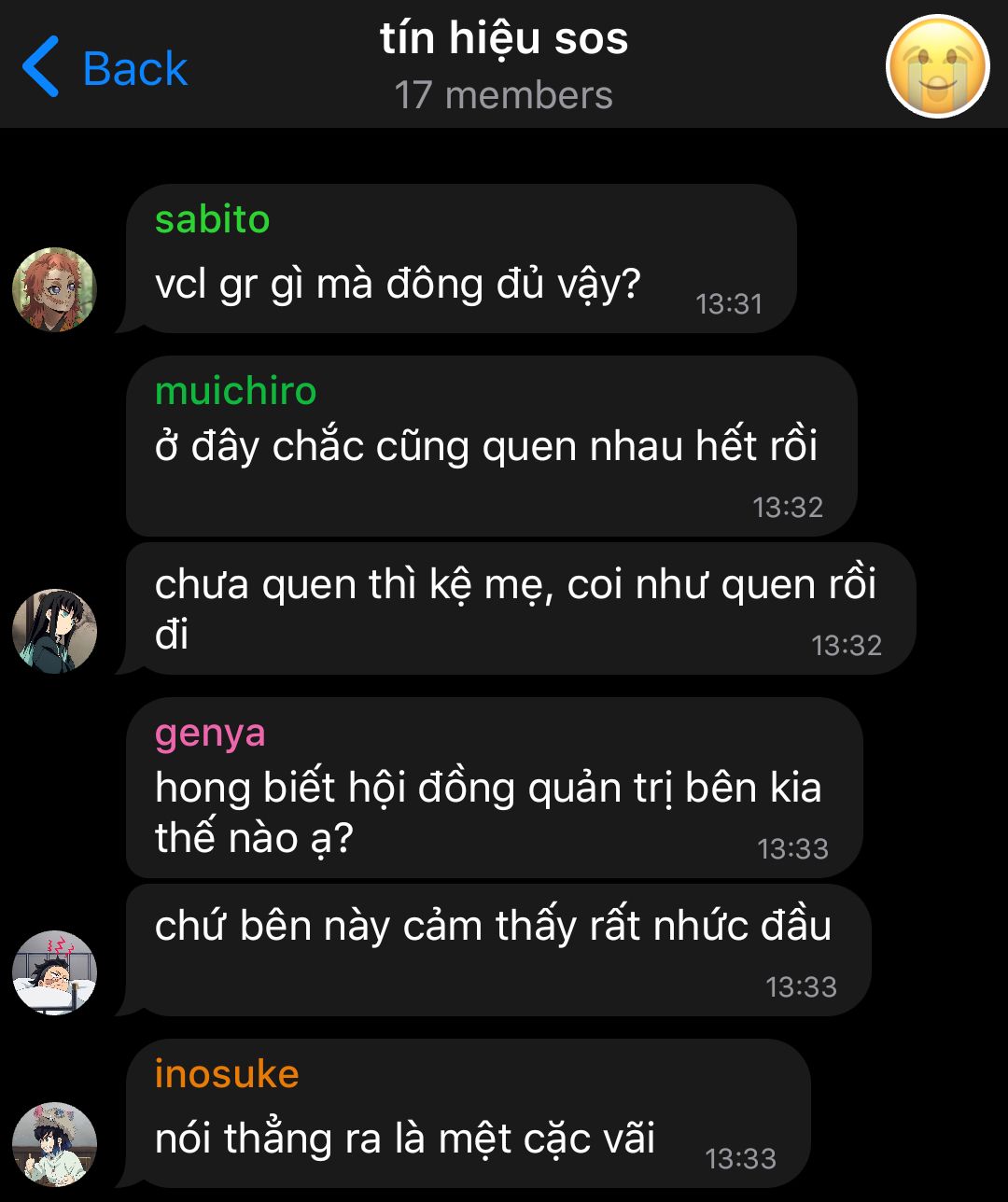The width and height of the screenshot is (1008, 1202).
Task: Select message 'ở đây chắc cũng quen nhau hết rồi'
Action: click(x=491, y=446)
